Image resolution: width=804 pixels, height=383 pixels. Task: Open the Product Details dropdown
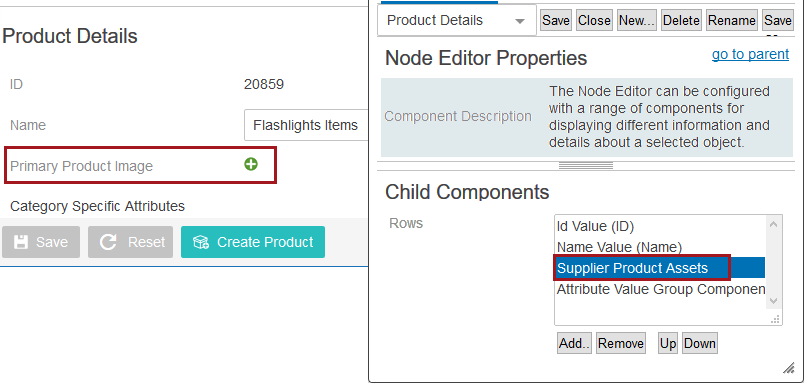coord(457,21)
